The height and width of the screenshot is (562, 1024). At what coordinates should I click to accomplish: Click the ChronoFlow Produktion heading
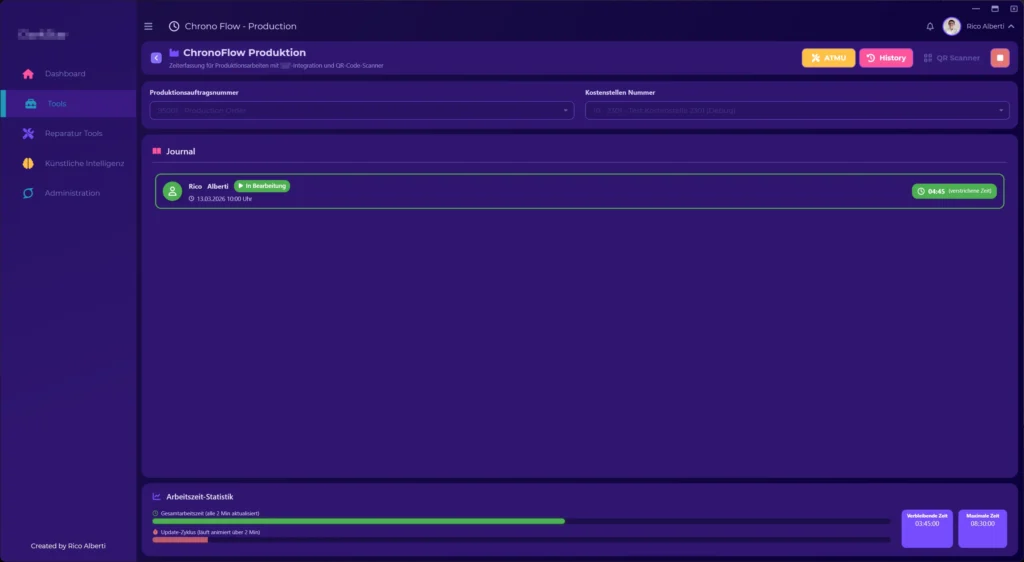click(244, 52)
